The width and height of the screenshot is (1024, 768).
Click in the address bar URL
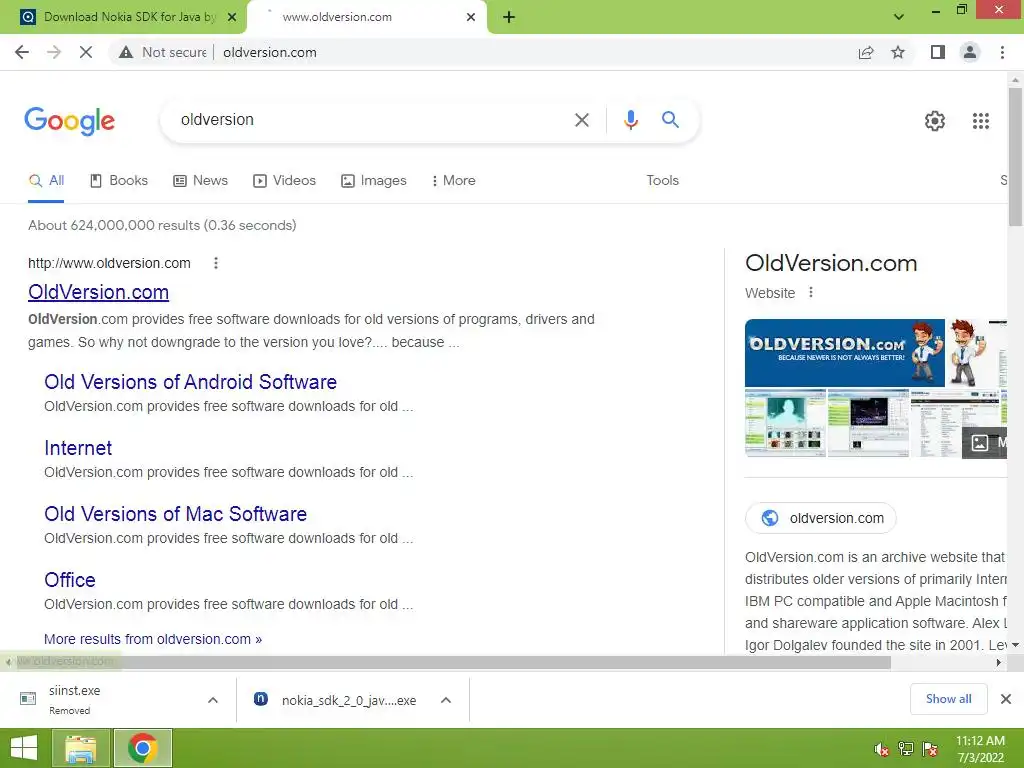pyautogui.click(x=270, y=52)
